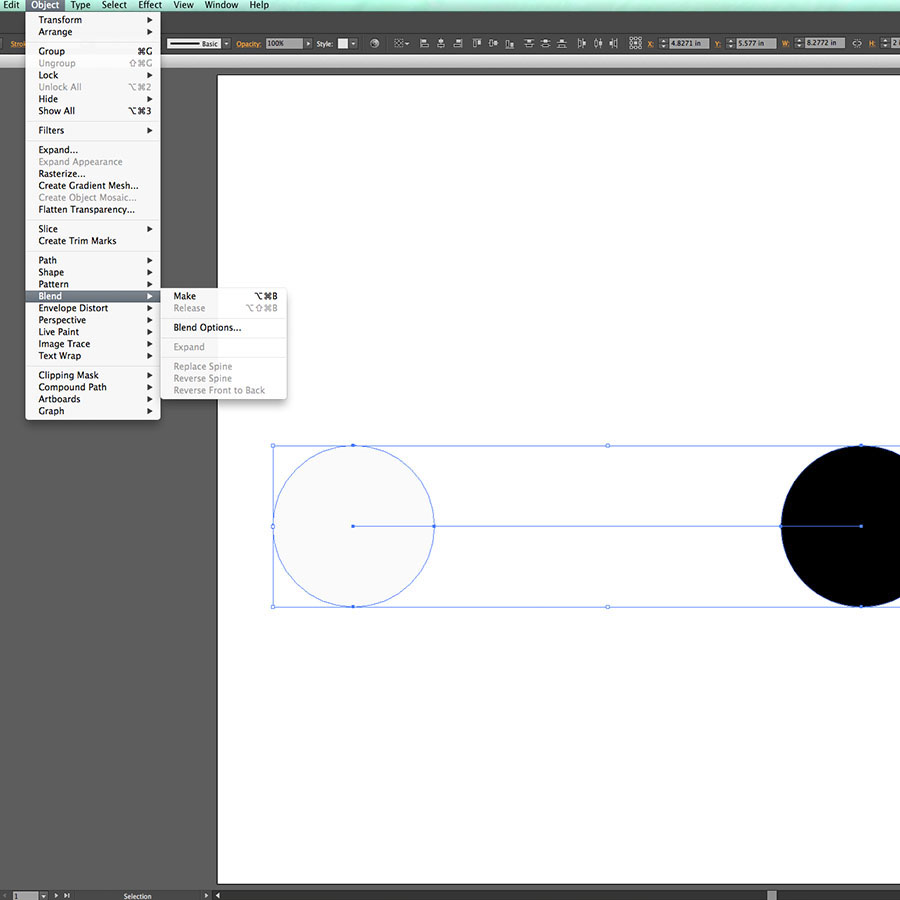This screenshot has height=900, width=900.
Task: Click the stroke brush preview swatch
Action: (194, 44)
